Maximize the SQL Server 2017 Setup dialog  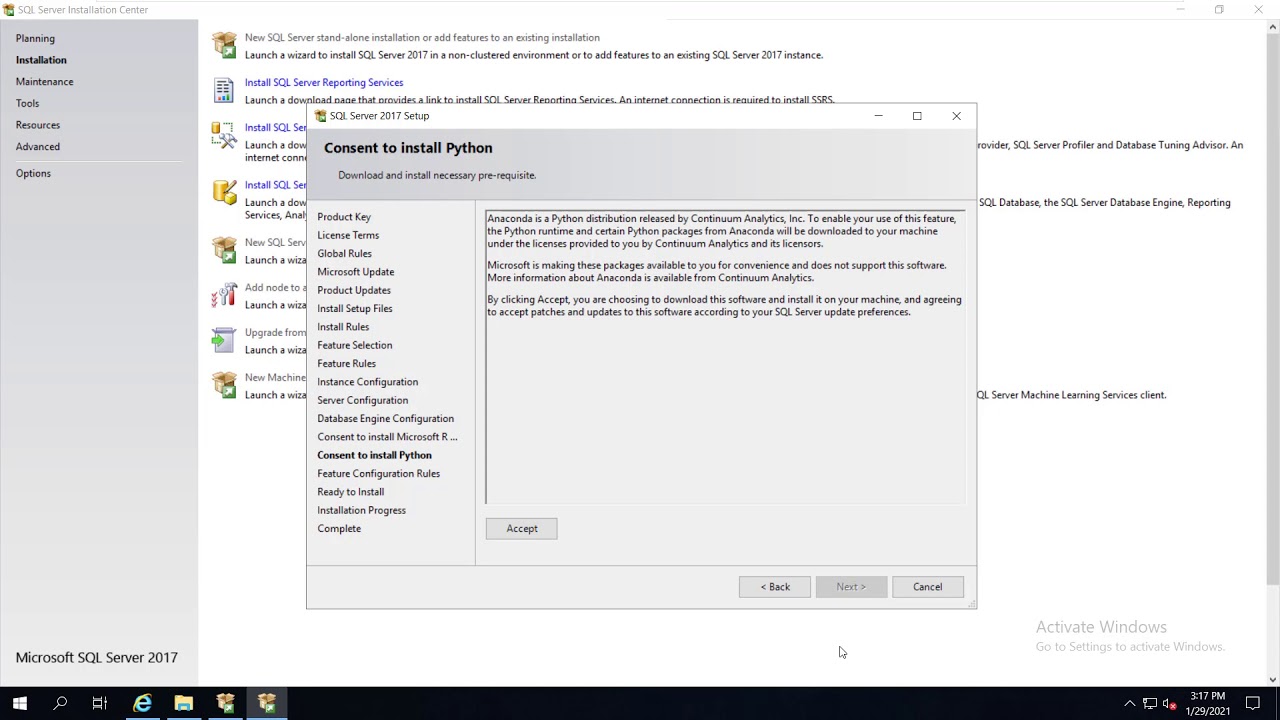pos(917,116)
